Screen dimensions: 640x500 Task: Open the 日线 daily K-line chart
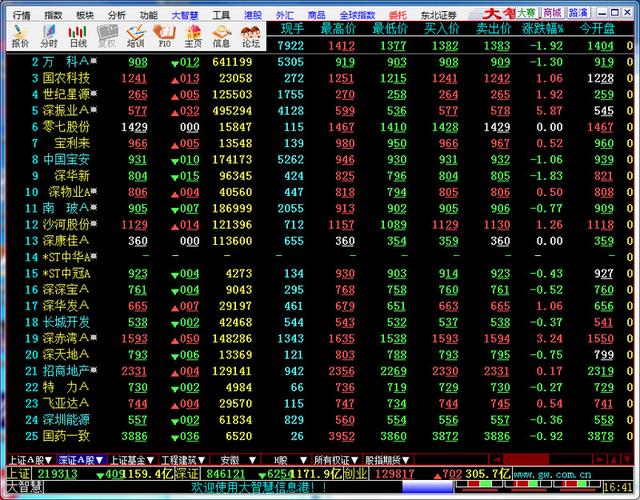(78, 36)
